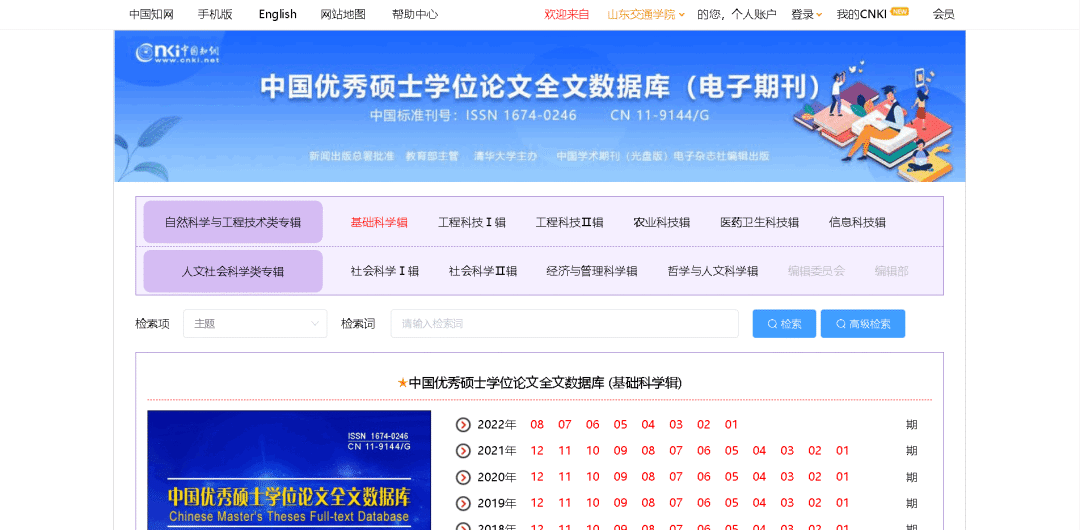Open the 手机版 mobile version link

tap(215, 14)
